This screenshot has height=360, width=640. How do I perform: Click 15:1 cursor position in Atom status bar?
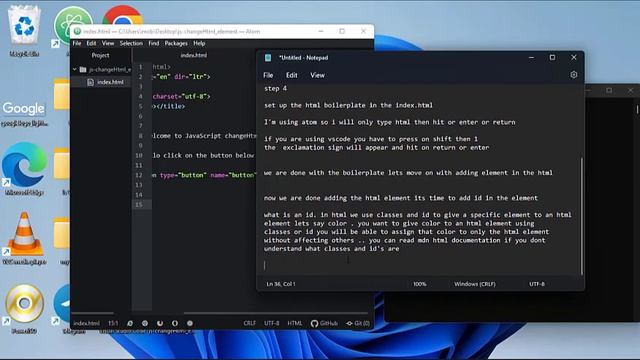(113, 323)
